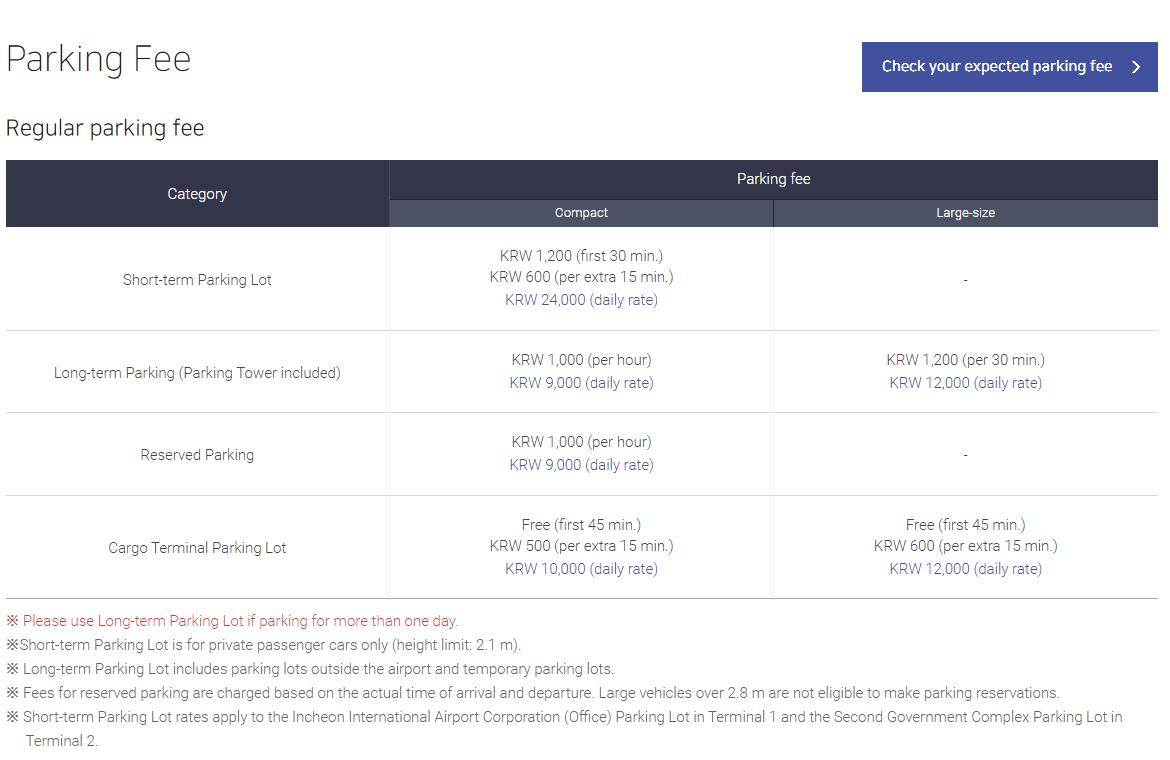Click the KRW 24,000 daily rate text
This screenshot has width=1170, height=760.
coord(581,300)
